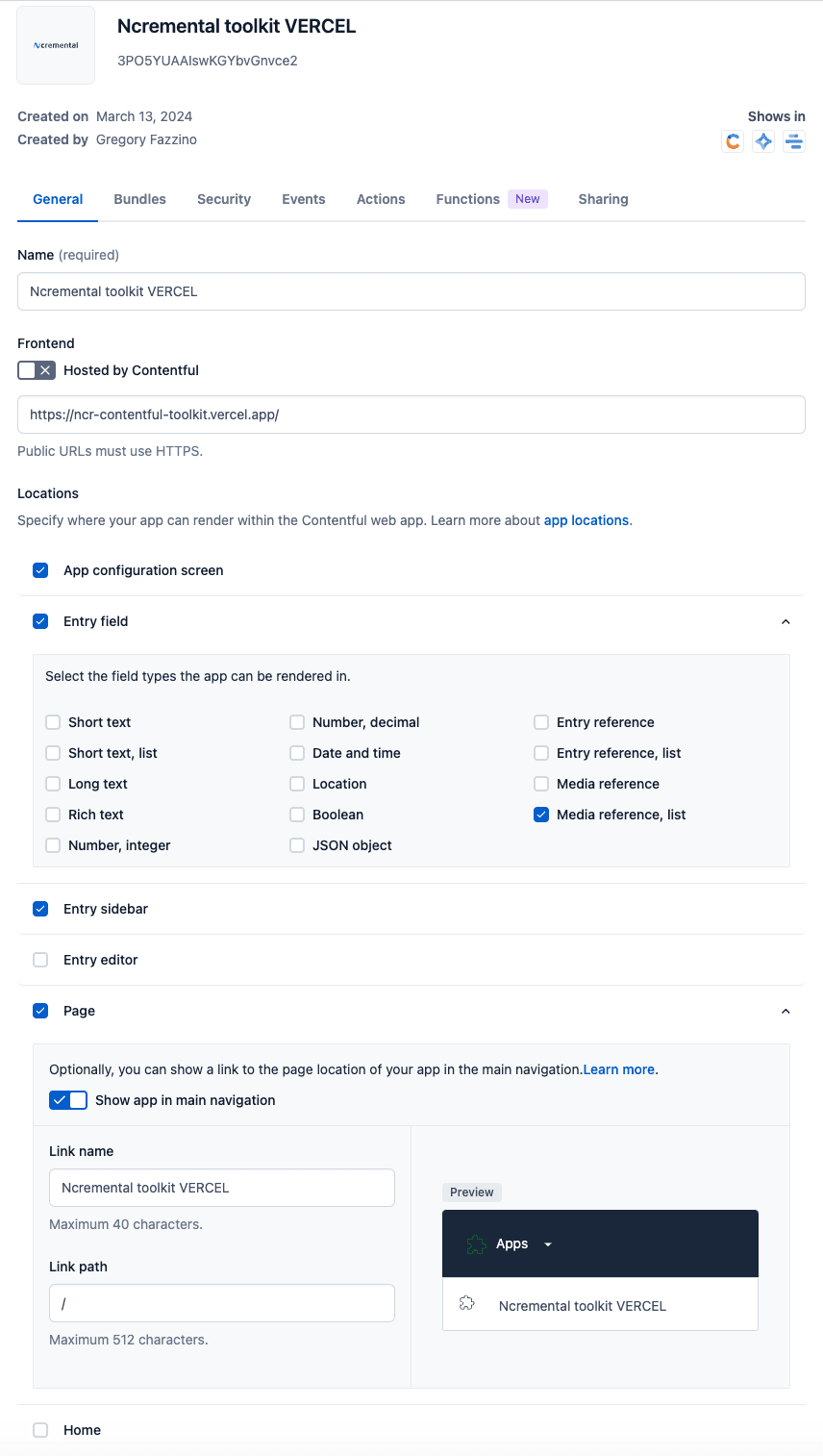823x1456 pixels.
Task: Tick the Short text, list field type
Action: pyautogui.click(x=53, y=753)
